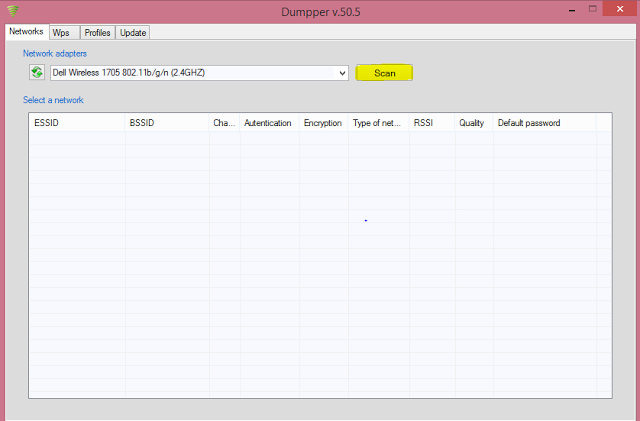This screenshot has width=640, height=421.
Task: Switch to the Networks tab
Action: 27,31
